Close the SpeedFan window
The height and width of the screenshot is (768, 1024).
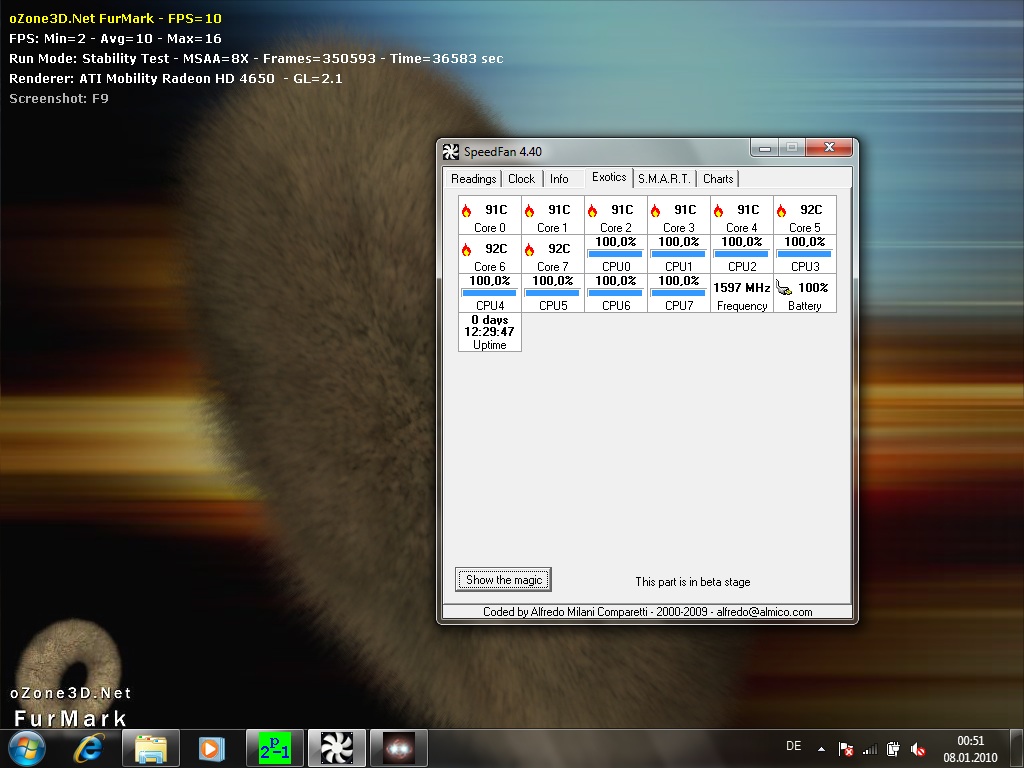(829, 148)
